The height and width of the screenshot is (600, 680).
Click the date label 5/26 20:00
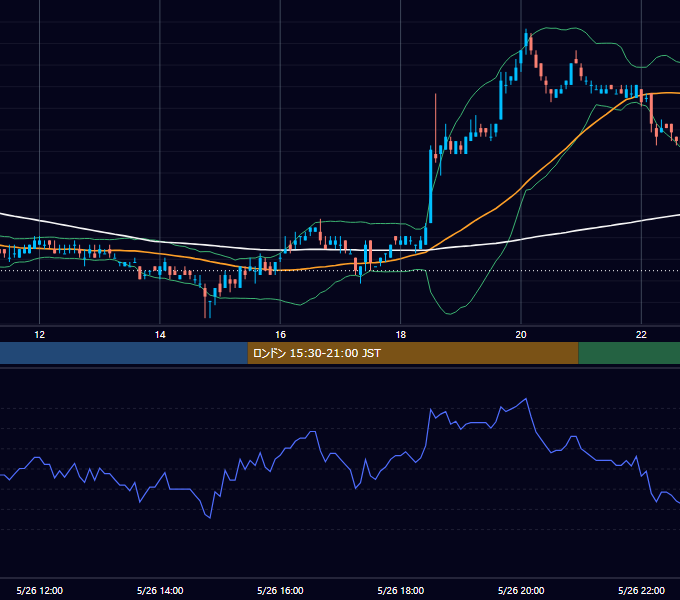tap(521, 590)
